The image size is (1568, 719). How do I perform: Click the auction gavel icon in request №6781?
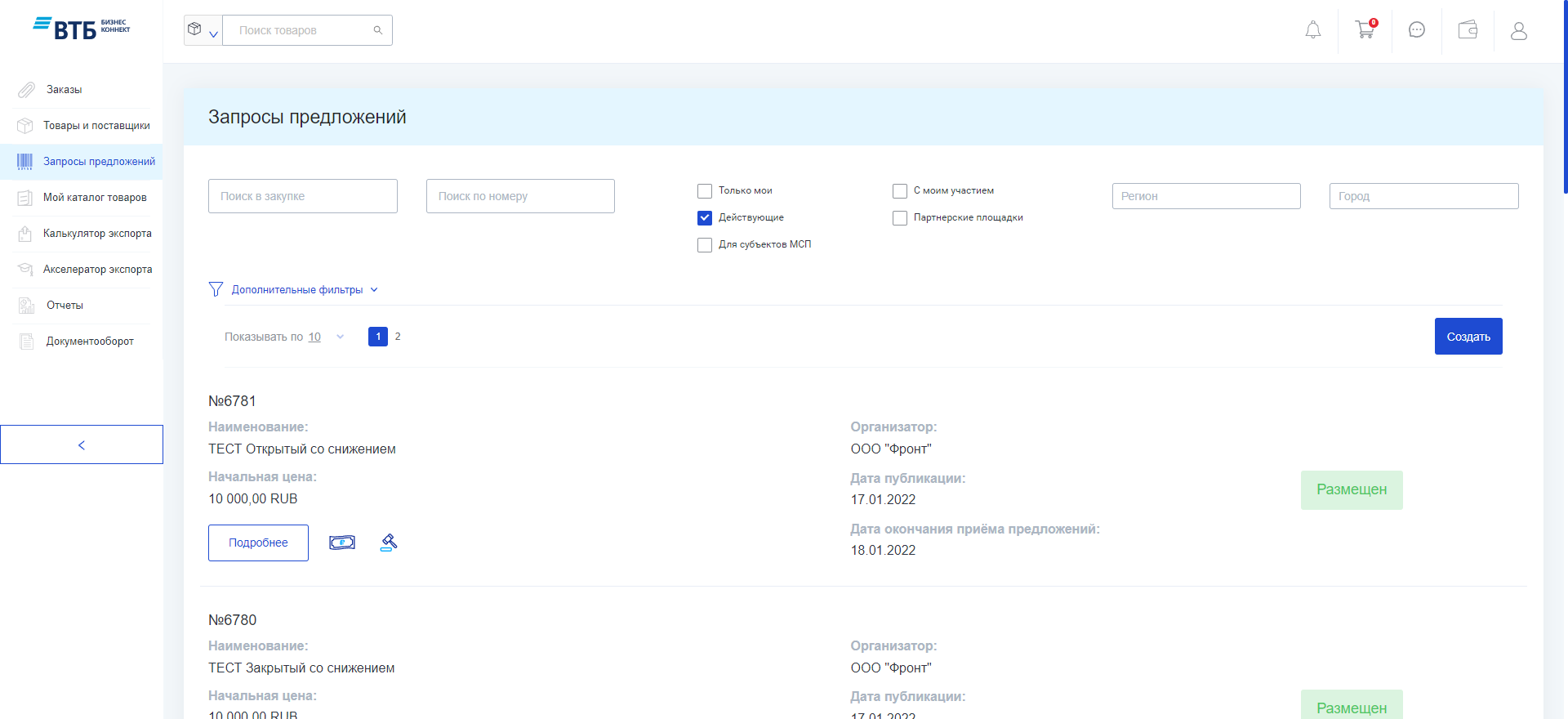389,543
